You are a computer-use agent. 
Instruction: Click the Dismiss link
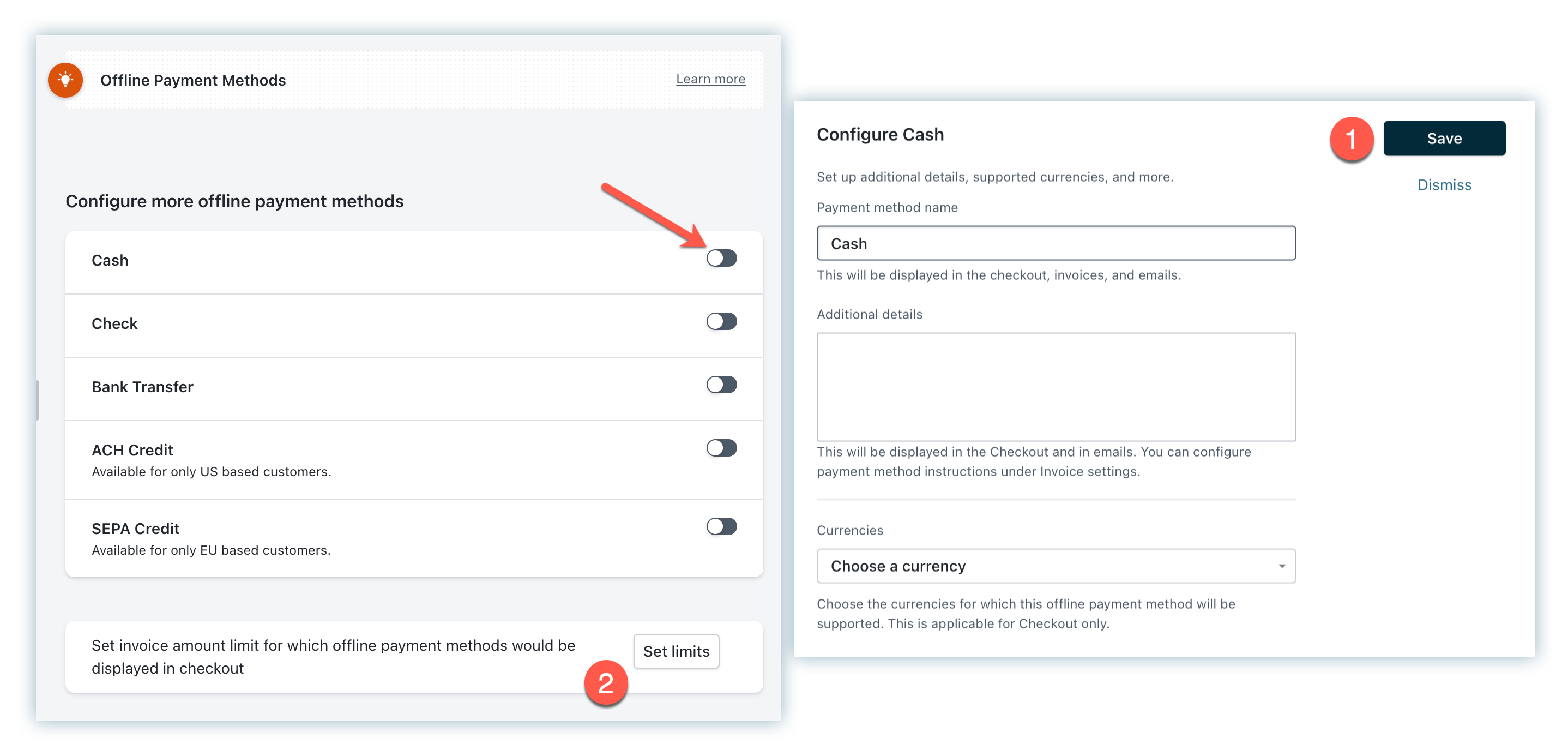coord(1444,185)
